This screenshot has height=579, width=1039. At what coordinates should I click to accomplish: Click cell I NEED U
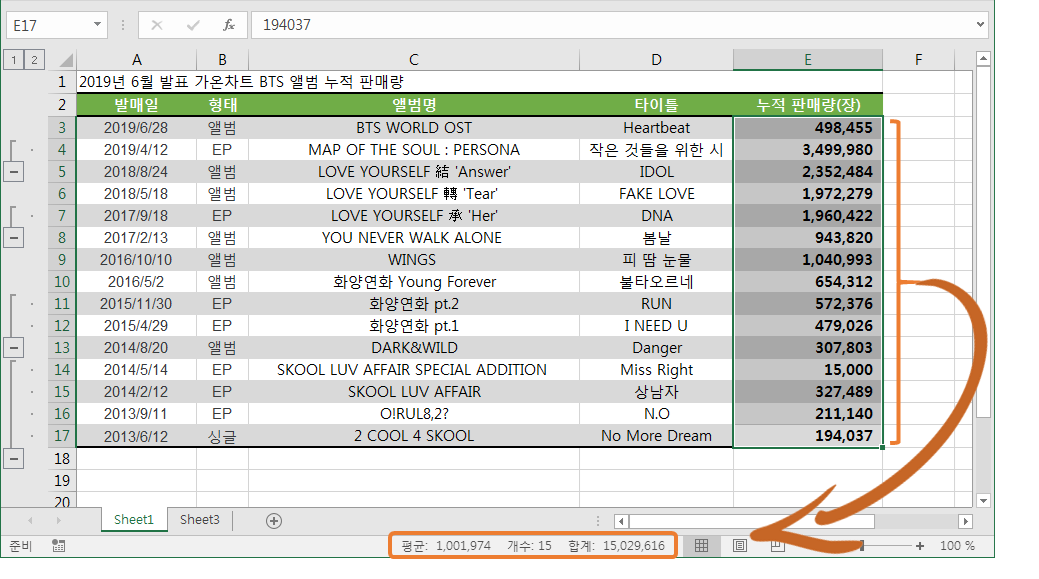point(656,326)
